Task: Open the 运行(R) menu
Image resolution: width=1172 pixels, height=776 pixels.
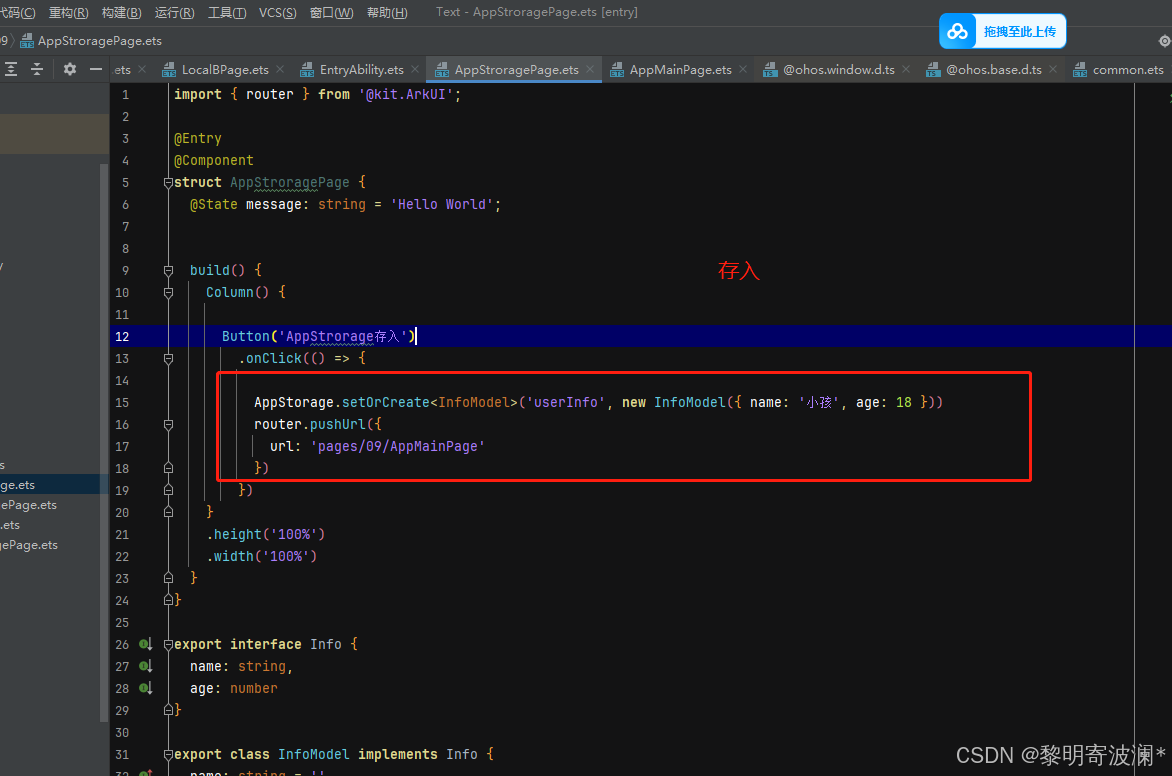Action: (x=174, y=13)
